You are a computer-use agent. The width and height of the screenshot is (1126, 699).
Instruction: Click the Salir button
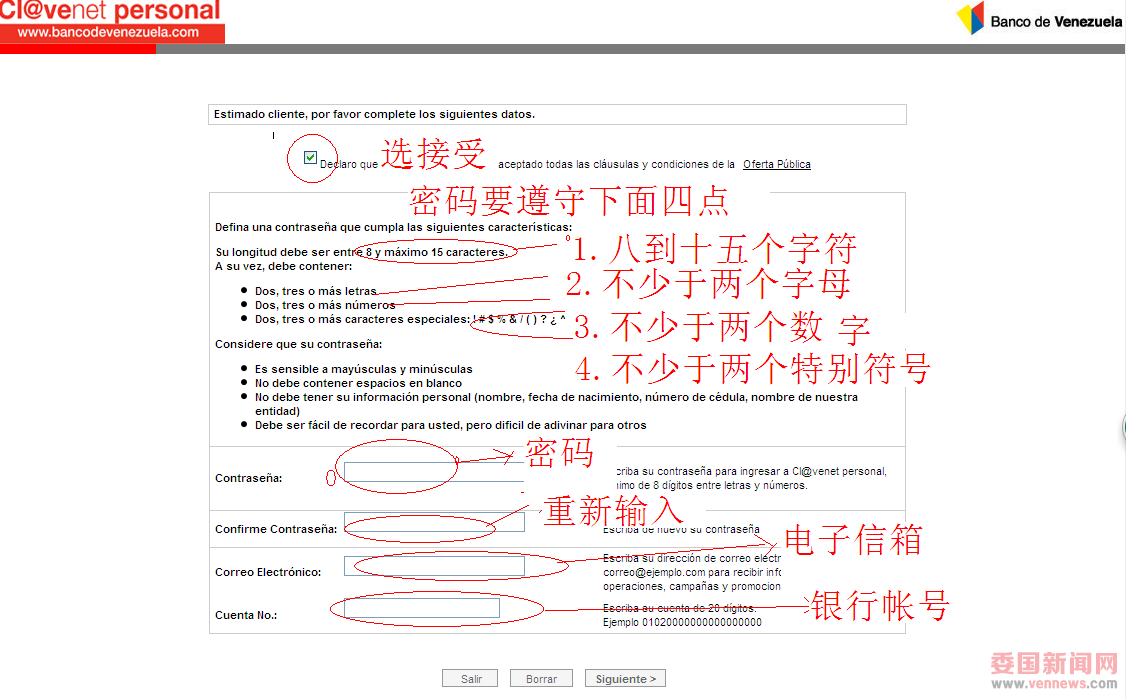click(x=470, y=679)
